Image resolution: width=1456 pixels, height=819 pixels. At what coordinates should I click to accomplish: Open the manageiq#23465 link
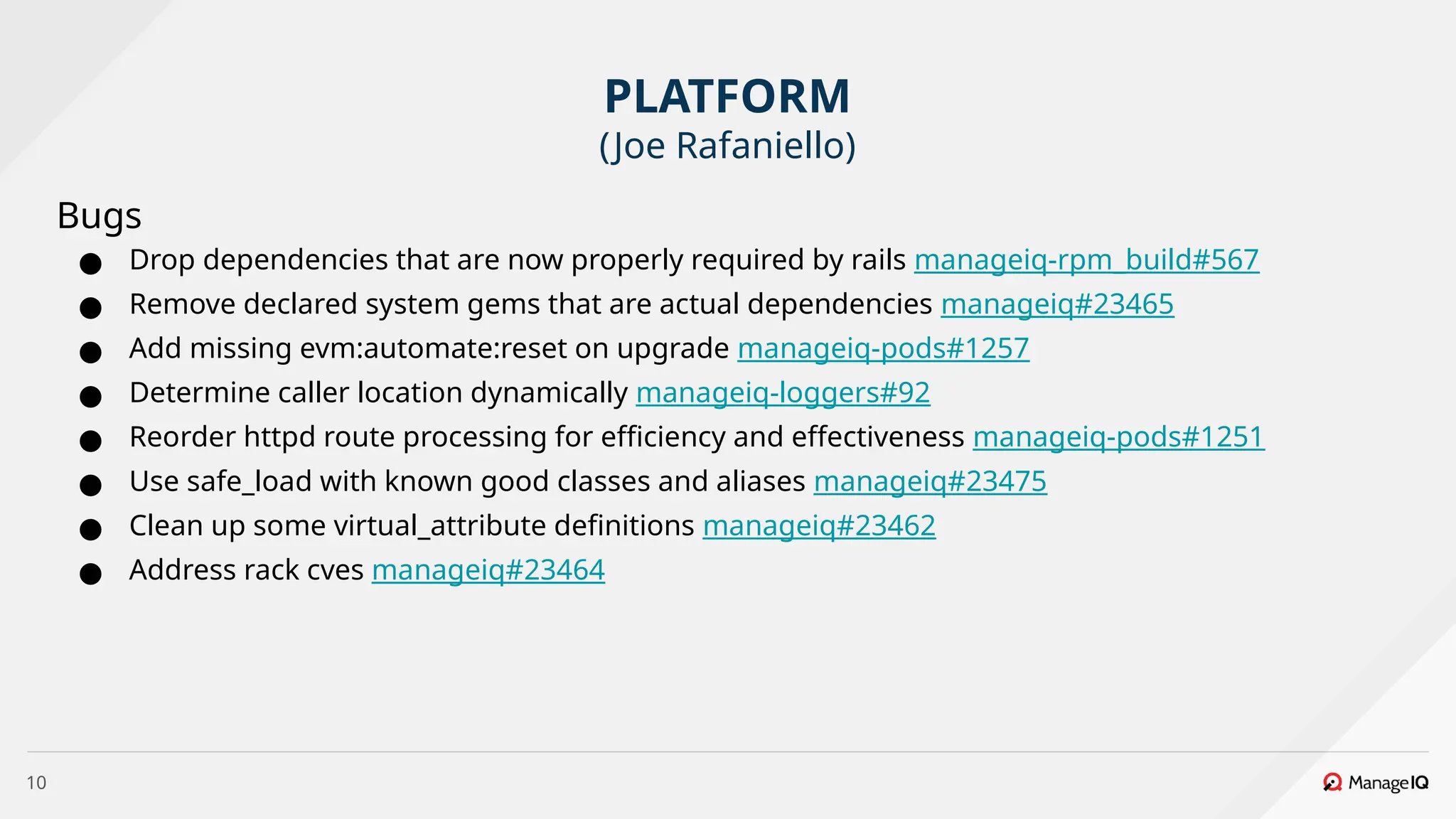[x=1057, y=304]
